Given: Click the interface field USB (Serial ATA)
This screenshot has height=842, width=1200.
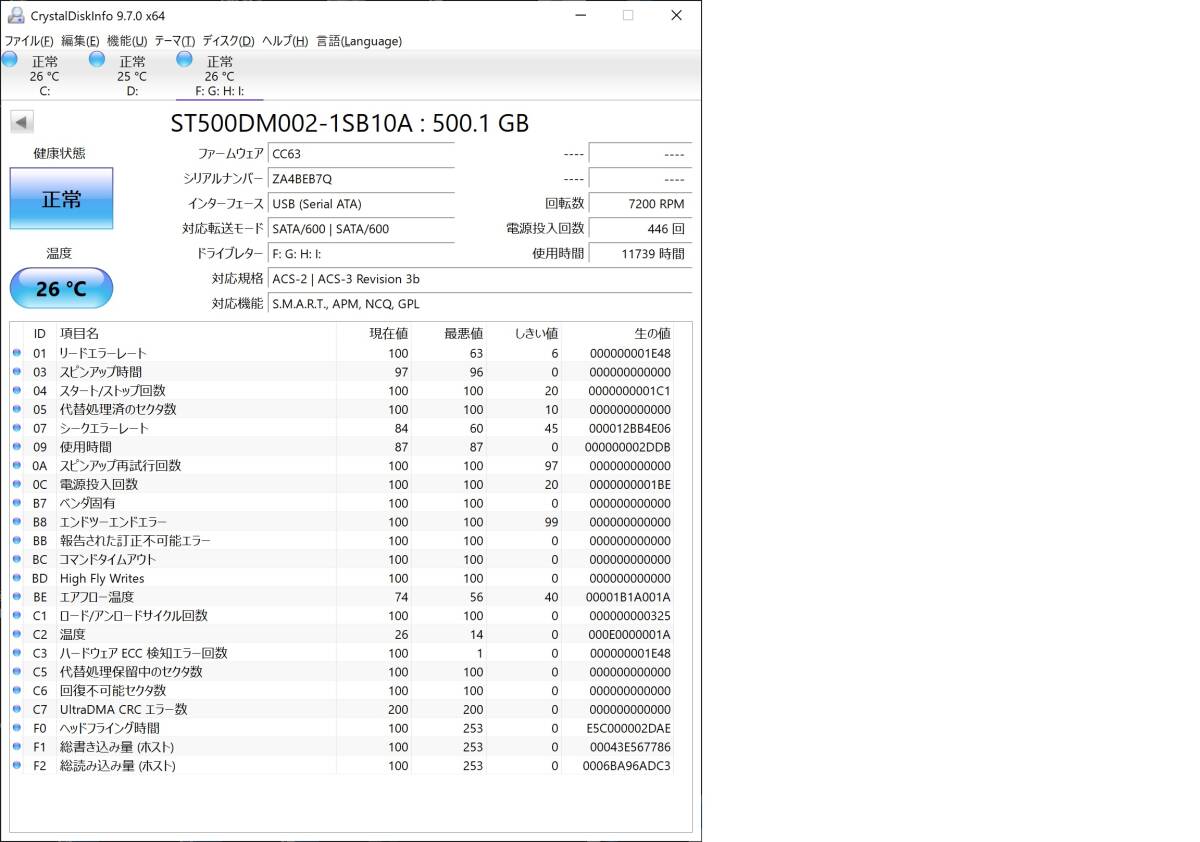Looking at the screenshot, I should [361, 204].
